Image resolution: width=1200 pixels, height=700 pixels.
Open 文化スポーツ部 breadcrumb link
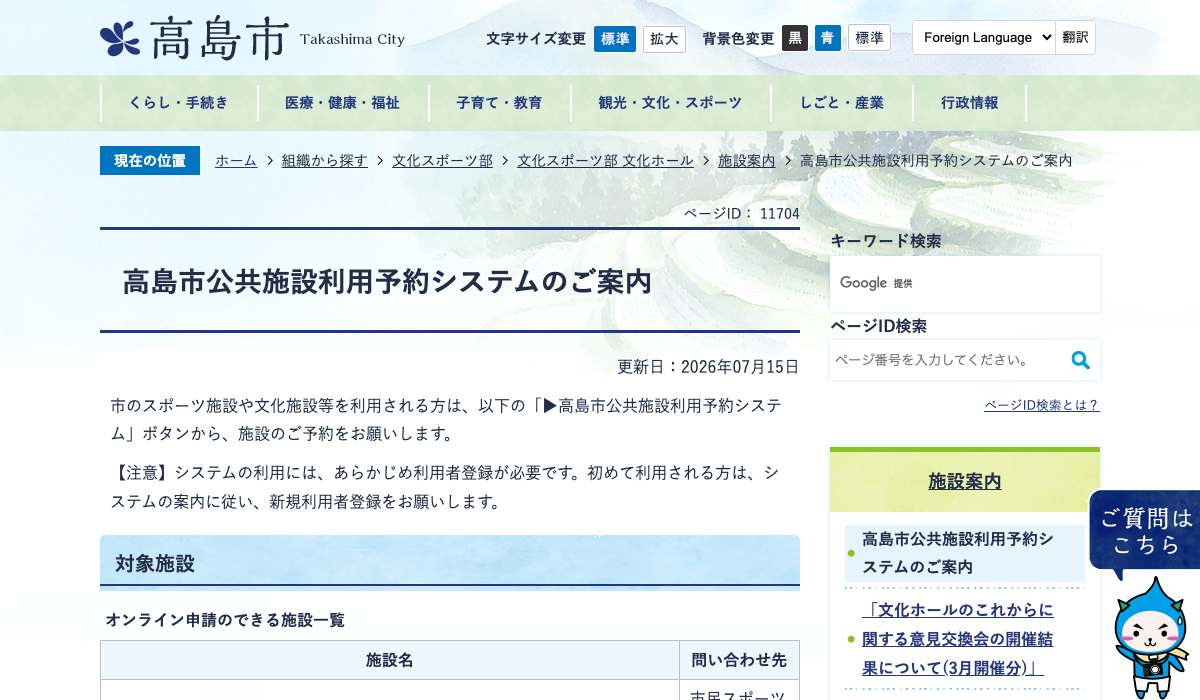coord(443,160)
